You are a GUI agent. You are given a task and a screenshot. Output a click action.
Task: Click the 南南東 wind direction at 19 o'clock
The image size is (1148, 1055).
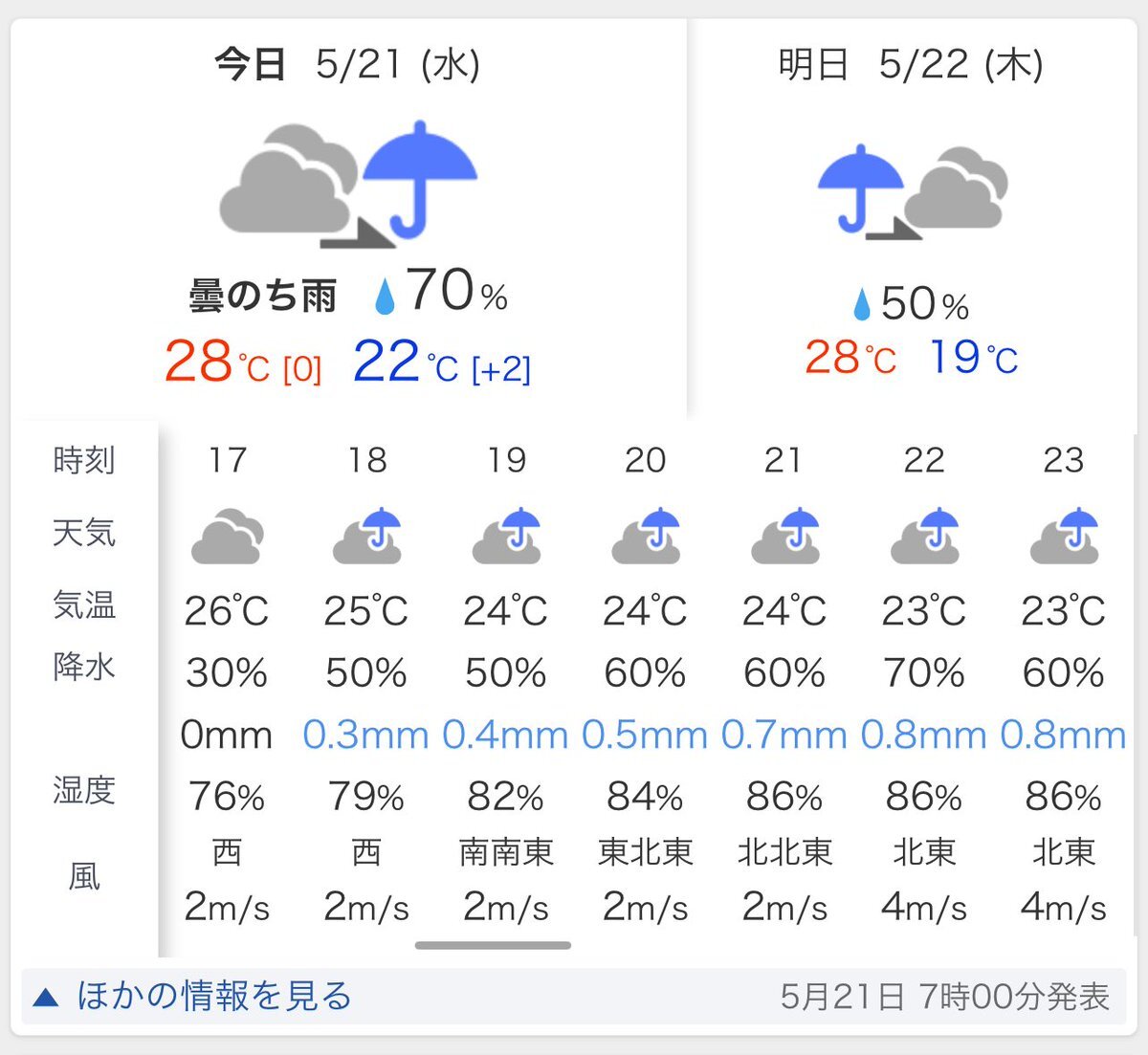506,851
